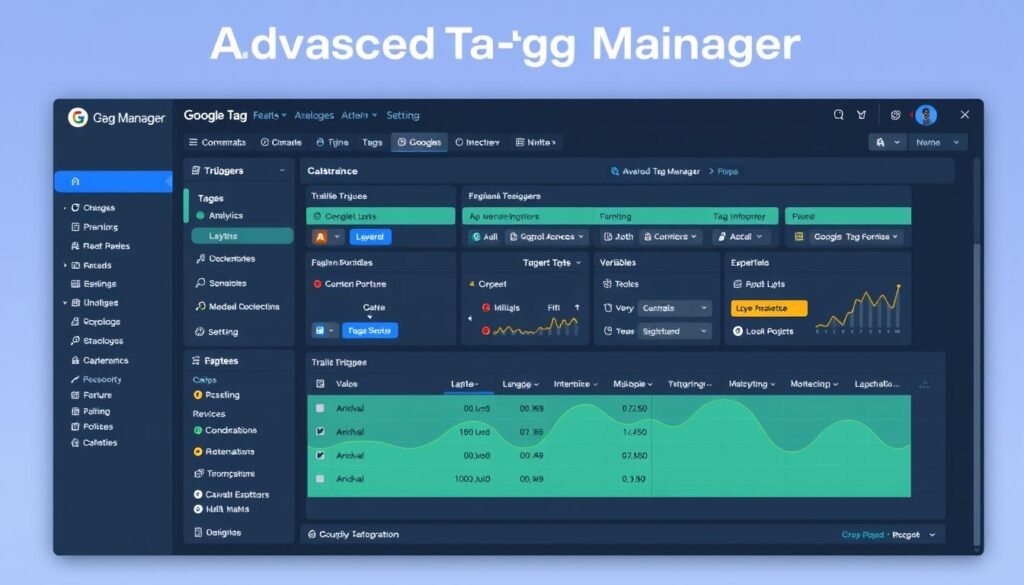The image size is (1024, 585).
Task: Open the Feats dropdown menu
Action: pos(270,116)
